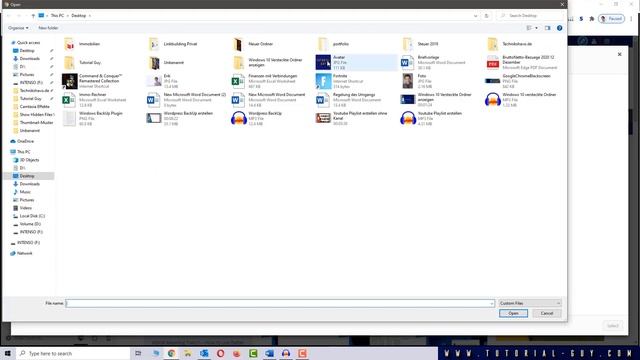640x360 pixels.
Task: Select the Immobilien folder icon
Action: point(69,44)
